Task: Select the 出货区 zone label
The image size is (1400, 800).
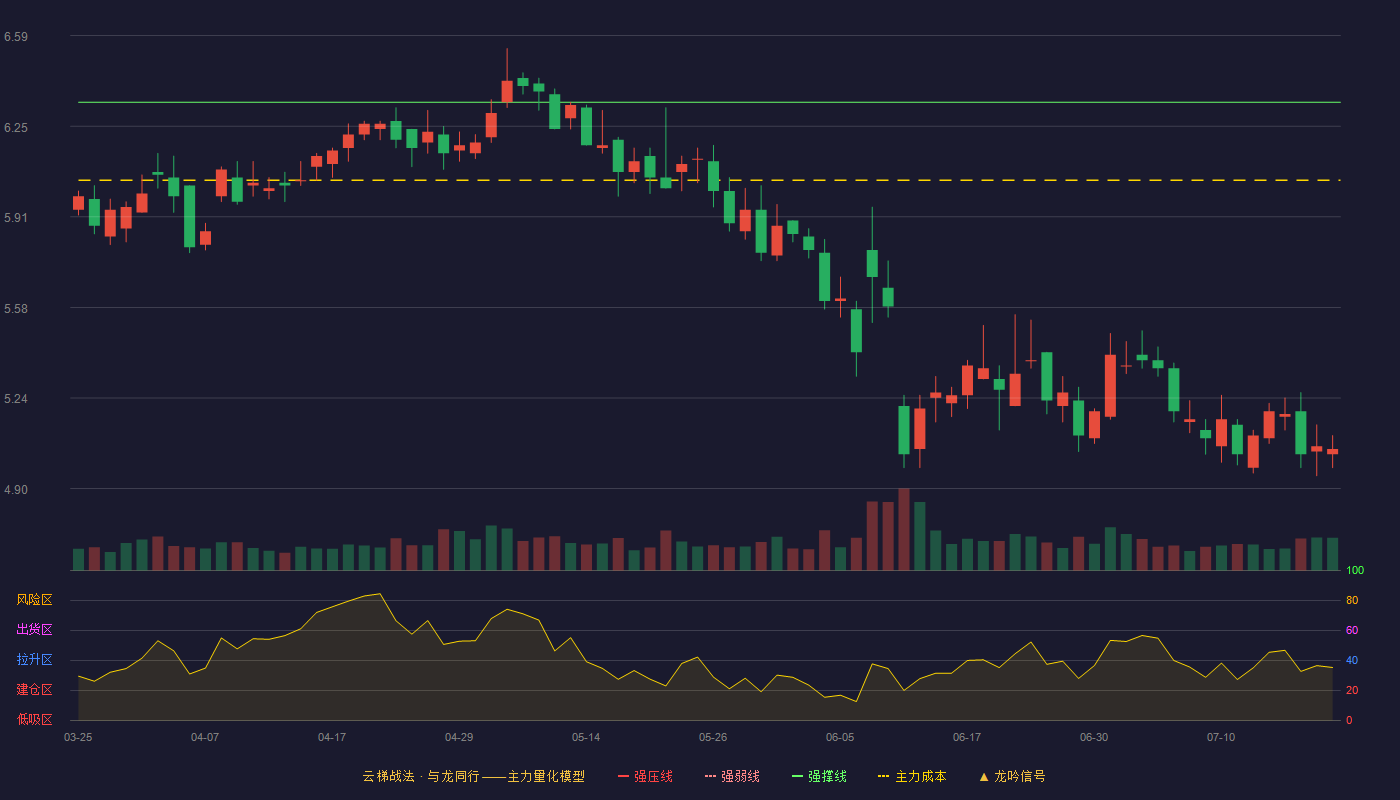Action: 34,630
